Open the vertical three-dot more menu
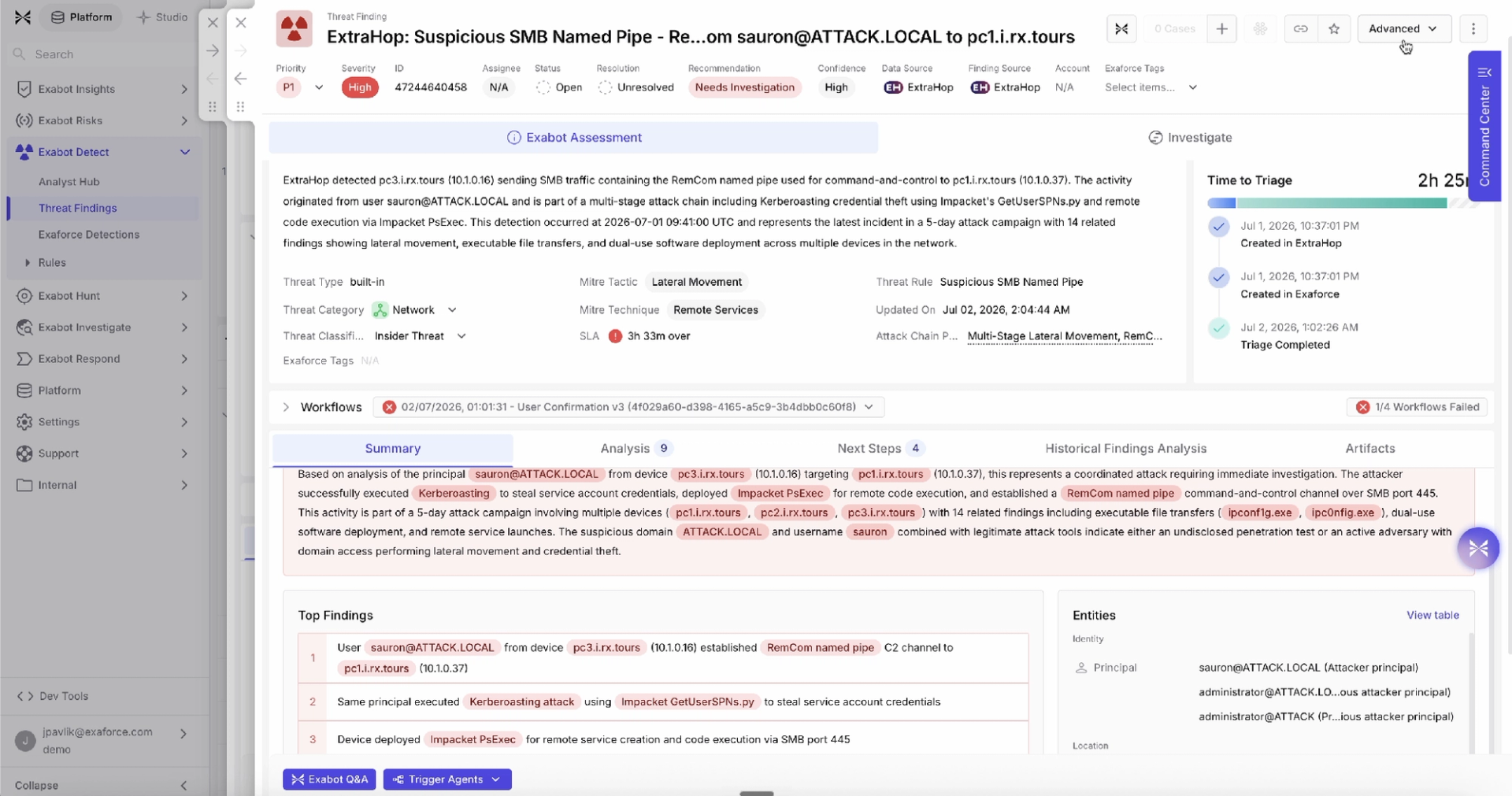This screenshot has width=1512, height=796. click(1473, 28)
